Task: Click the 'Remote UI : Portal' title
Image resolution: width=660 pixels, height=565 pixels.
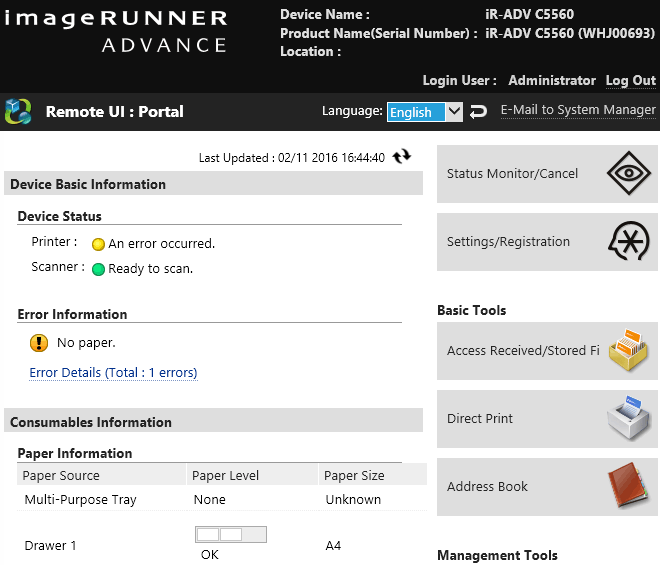Action: tap(114, 112)
